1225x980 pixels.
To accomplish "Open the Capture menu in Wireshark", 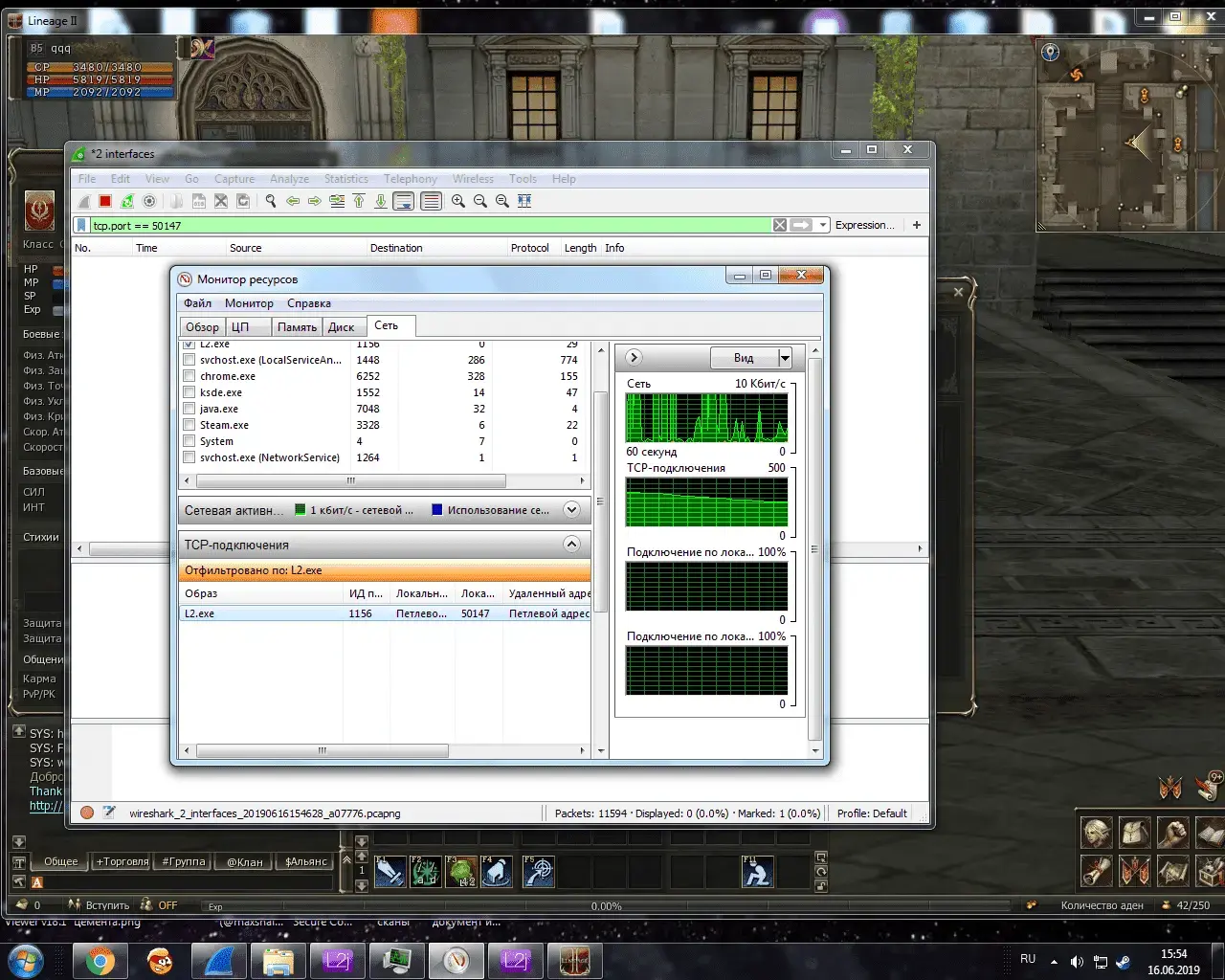I will click(234, 179).
